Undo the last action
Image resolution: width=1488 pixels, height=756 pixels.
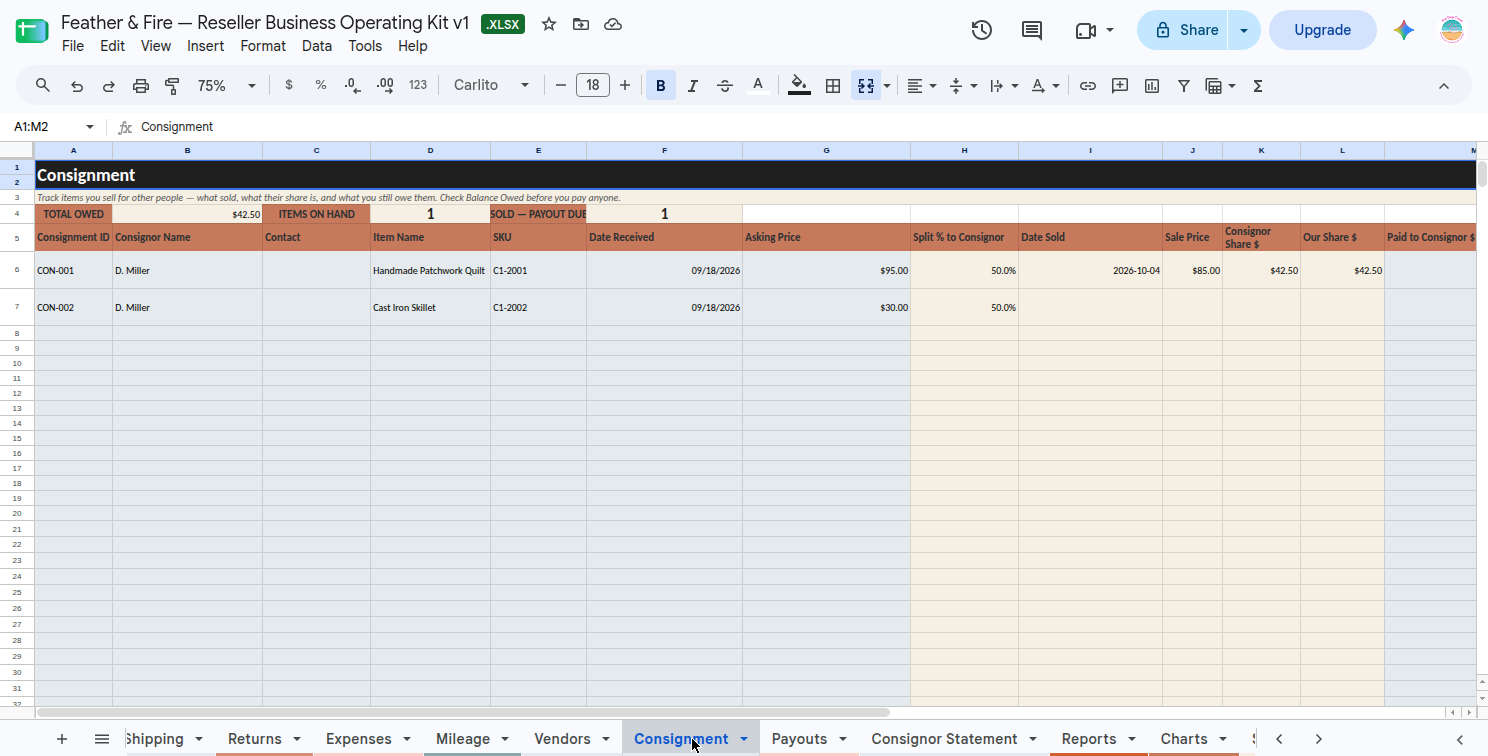77,86
